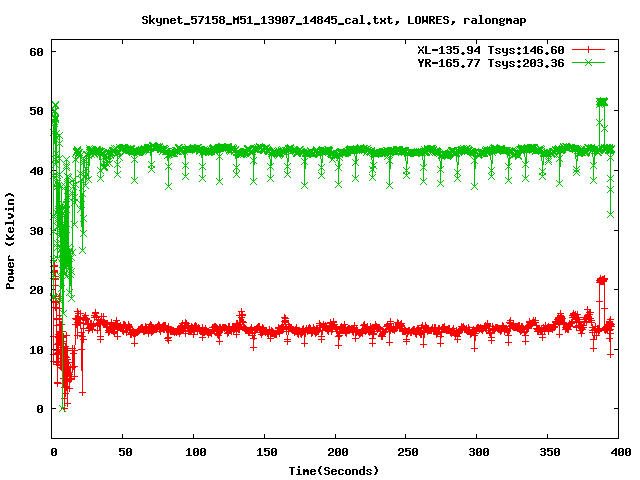Click the YR-165.77 Tsys:203.36 legend entry
The width and height of the screenshot is (640, 480).
click(x=491, y=63)
